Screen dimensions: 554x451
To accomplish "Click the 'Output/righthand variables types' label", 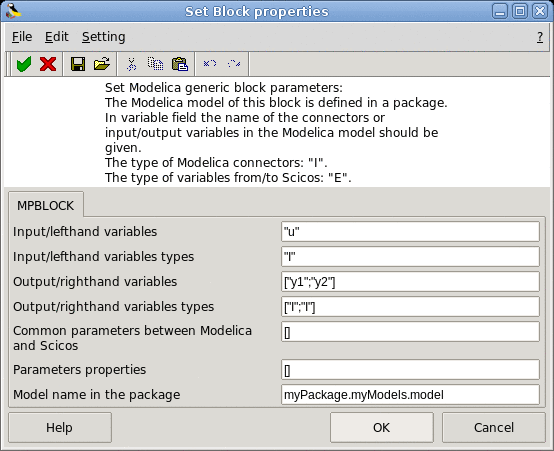I will pos(113,306).
